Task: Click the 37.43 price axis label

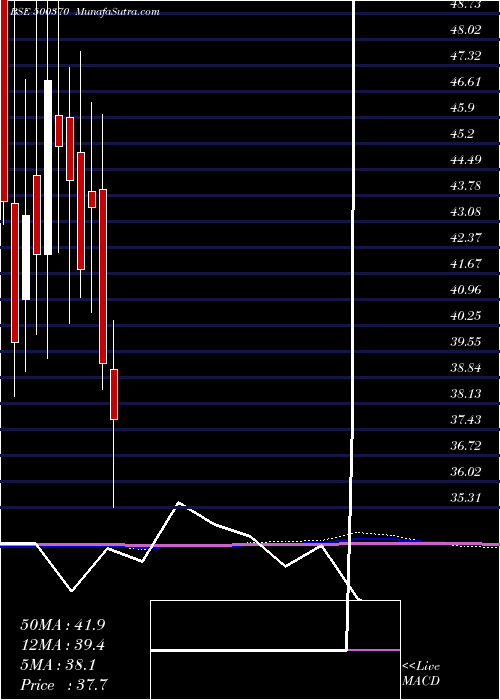Action: click(x=466, y=420)
